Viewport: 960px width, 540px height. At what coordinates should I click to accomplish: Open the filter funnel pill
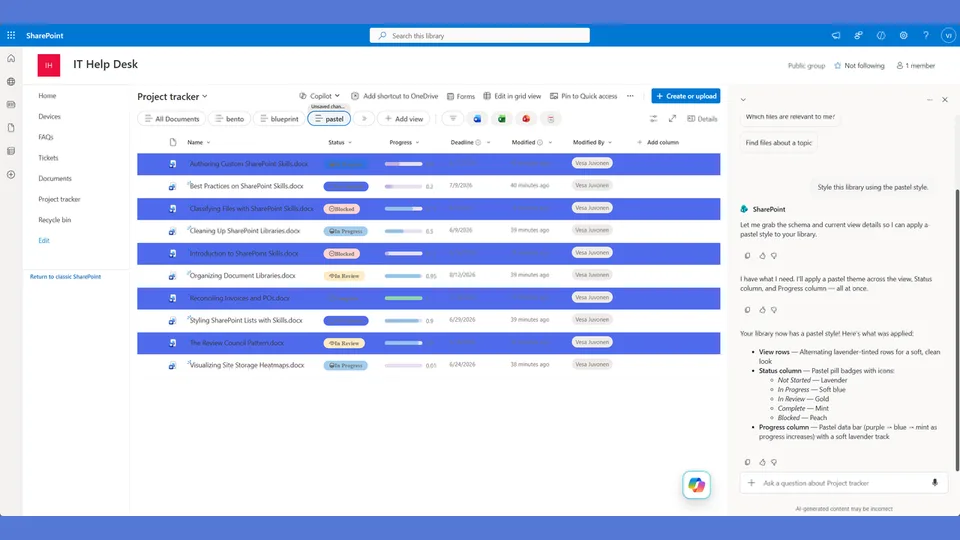[452, 119]
